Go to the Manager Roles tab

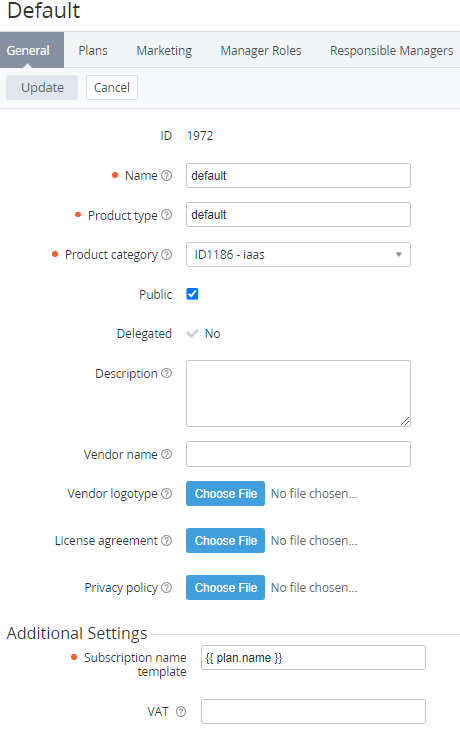[261, 50]
